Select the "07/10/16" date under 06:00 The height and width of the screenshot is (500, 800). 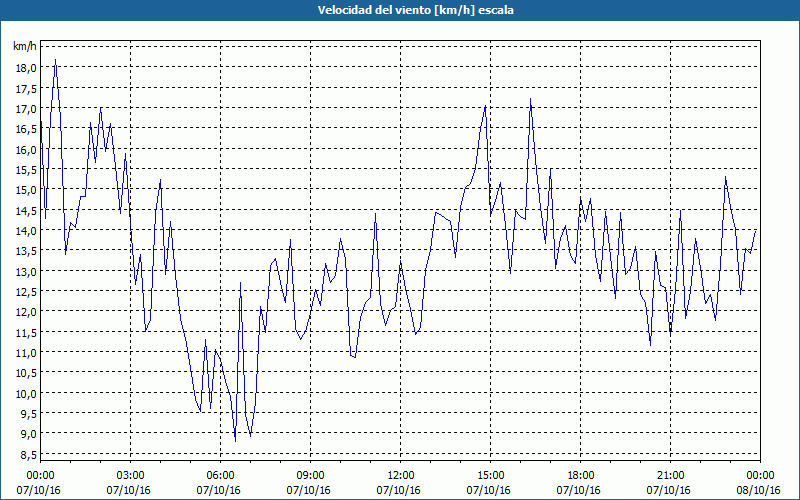click(x=219, y=490)
